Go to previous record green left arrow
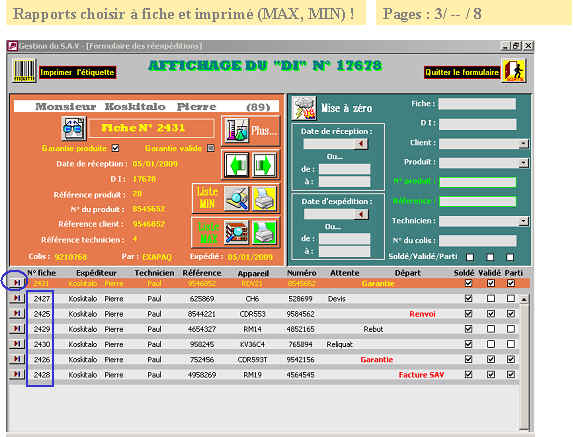The image size is (573, 437). [x=236, y=165]
